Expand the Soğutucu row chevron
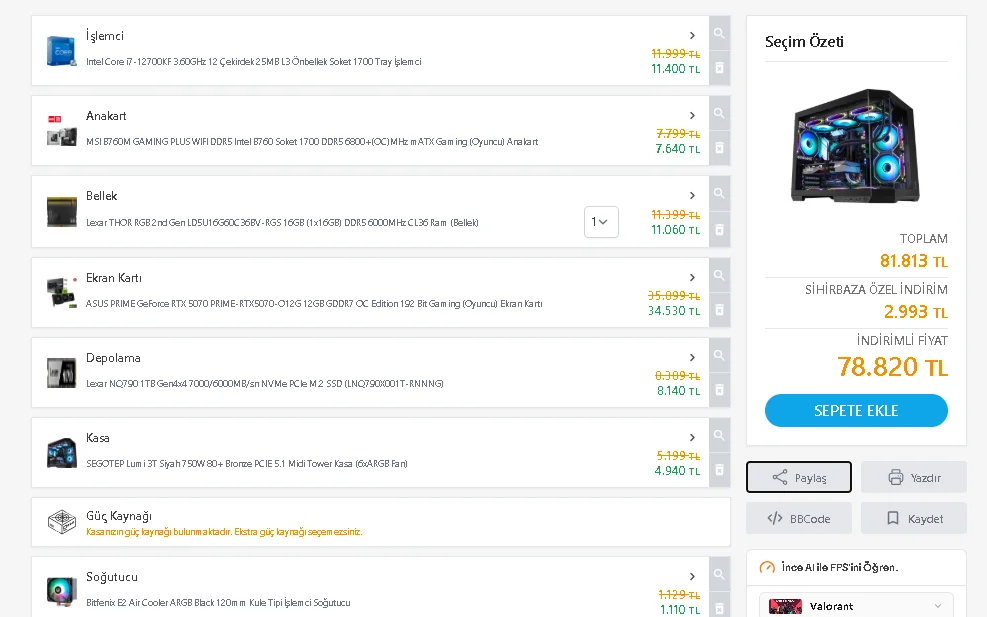 coord(692,576)
